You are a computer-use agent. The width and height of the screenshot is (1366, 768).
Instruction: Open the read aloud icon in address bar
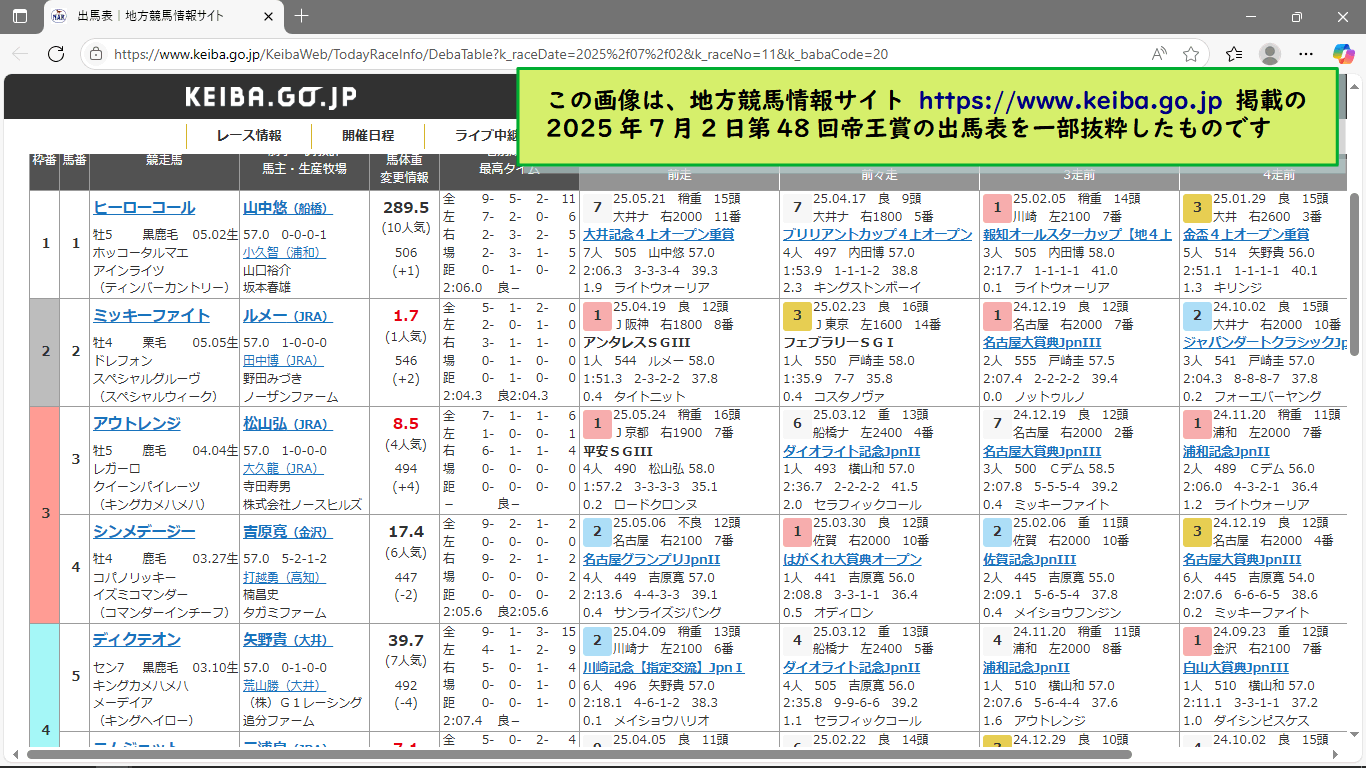(x=1159, y=54)
